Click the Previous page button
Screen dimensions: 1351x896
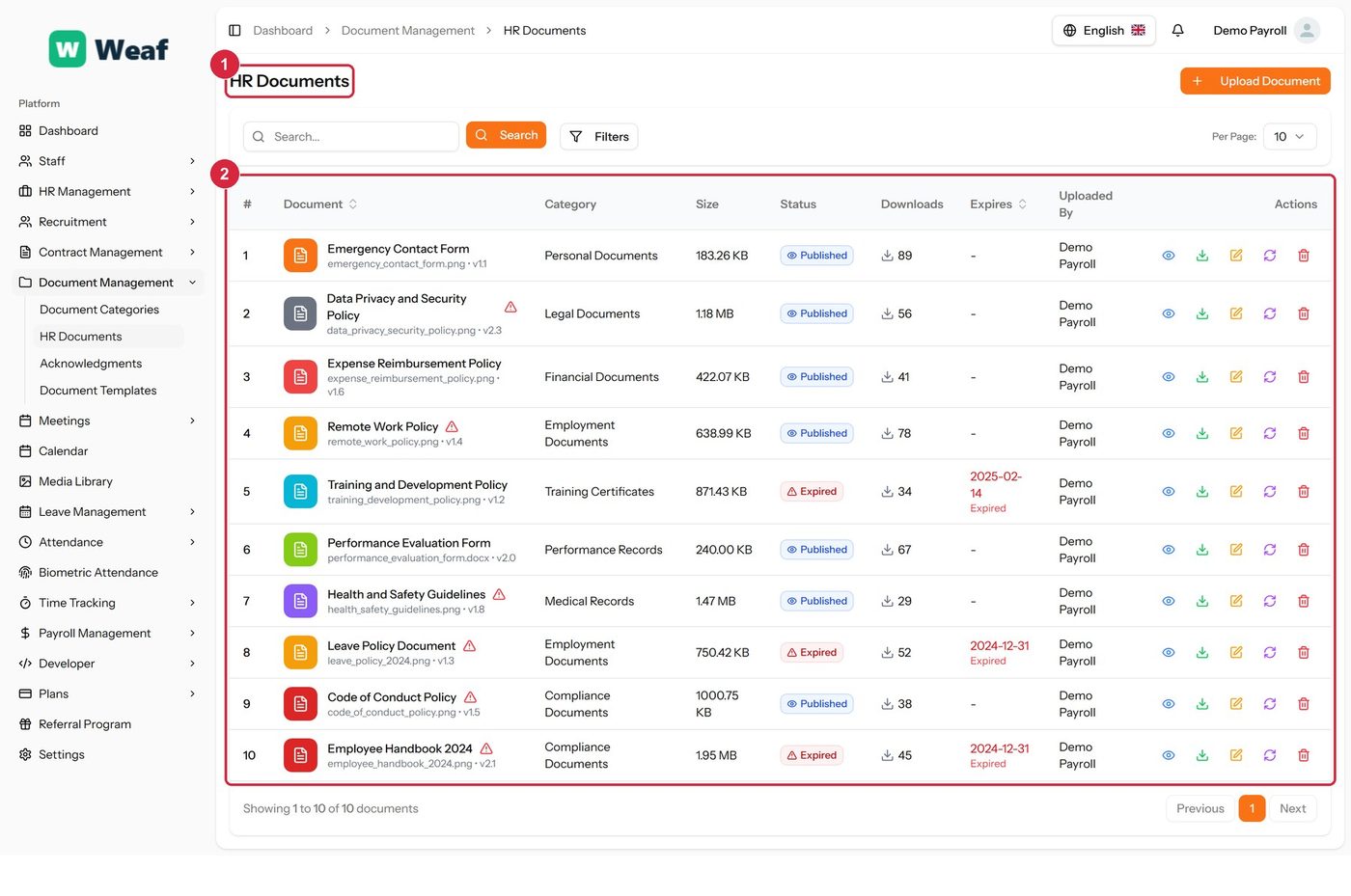point(1200,809)
